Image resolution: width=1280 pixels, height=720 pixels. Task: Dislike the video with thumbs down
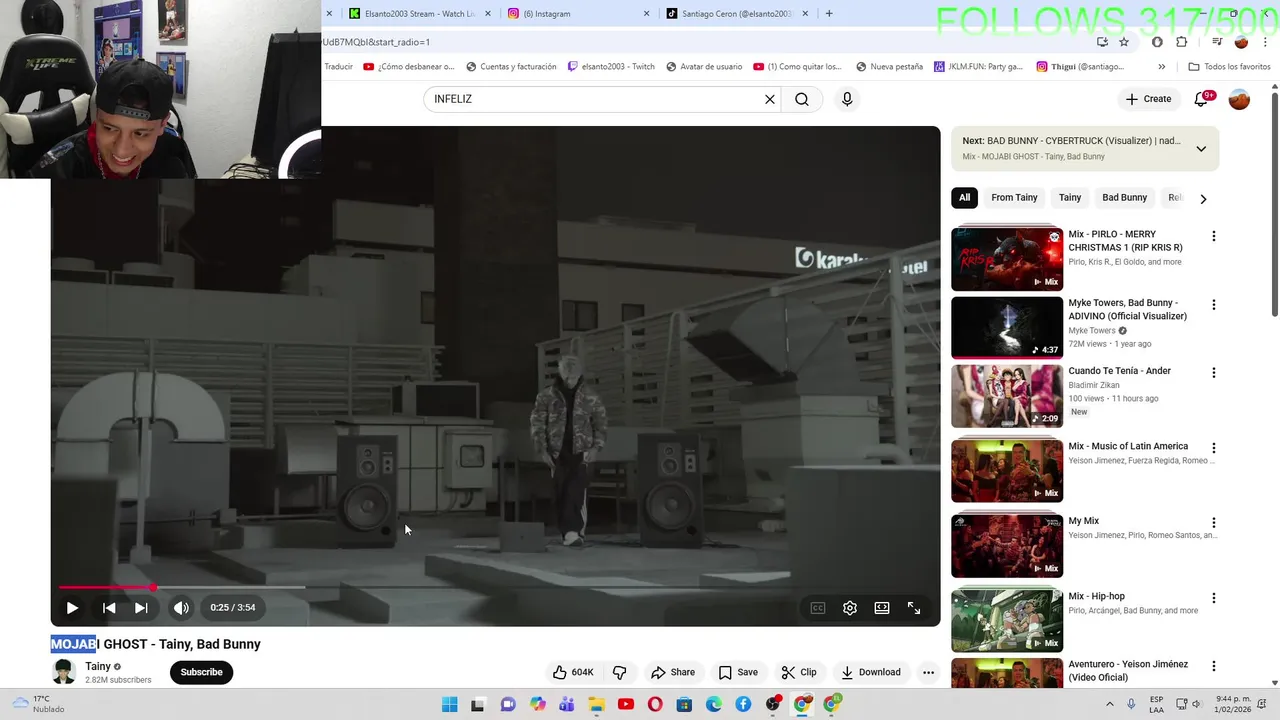pos(619,672)
